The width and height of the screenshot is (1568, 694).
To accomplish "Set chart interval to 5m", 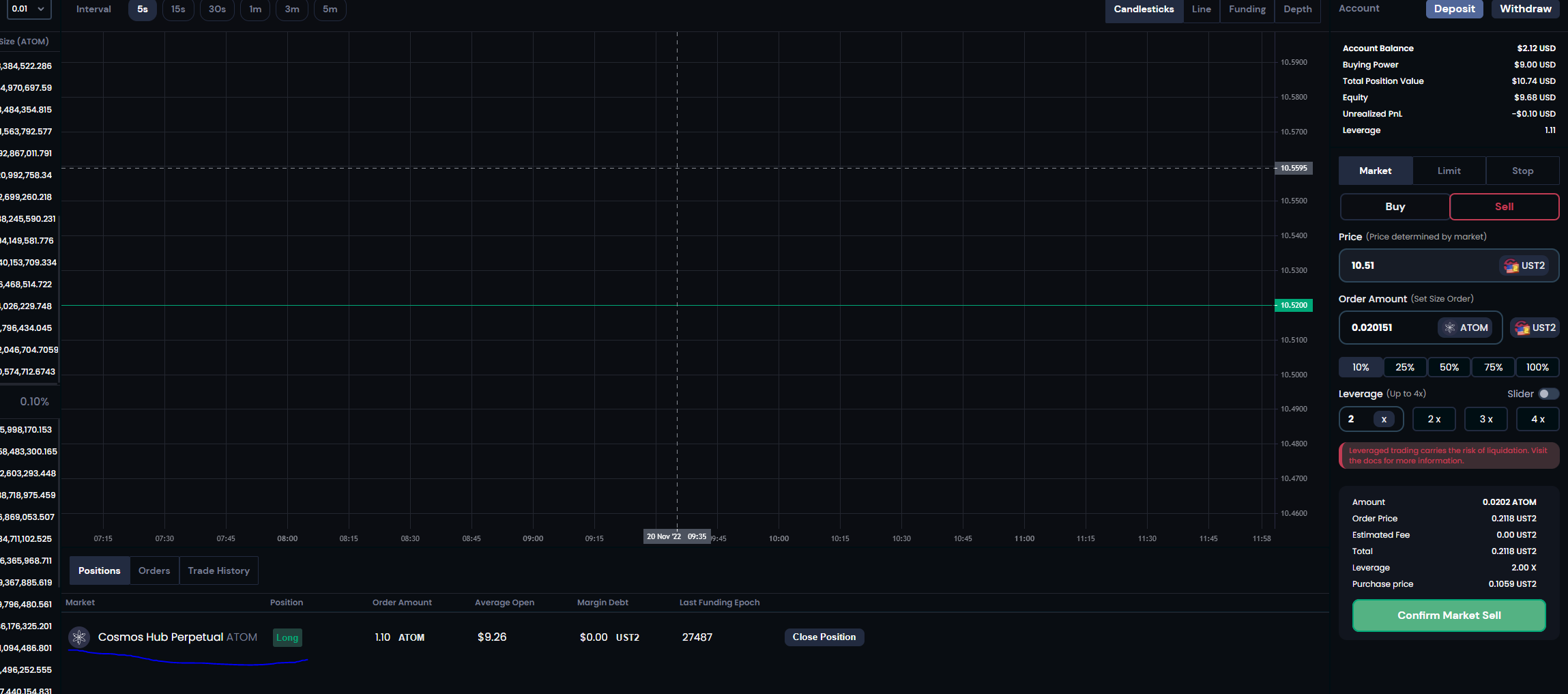I will [330, 10].
